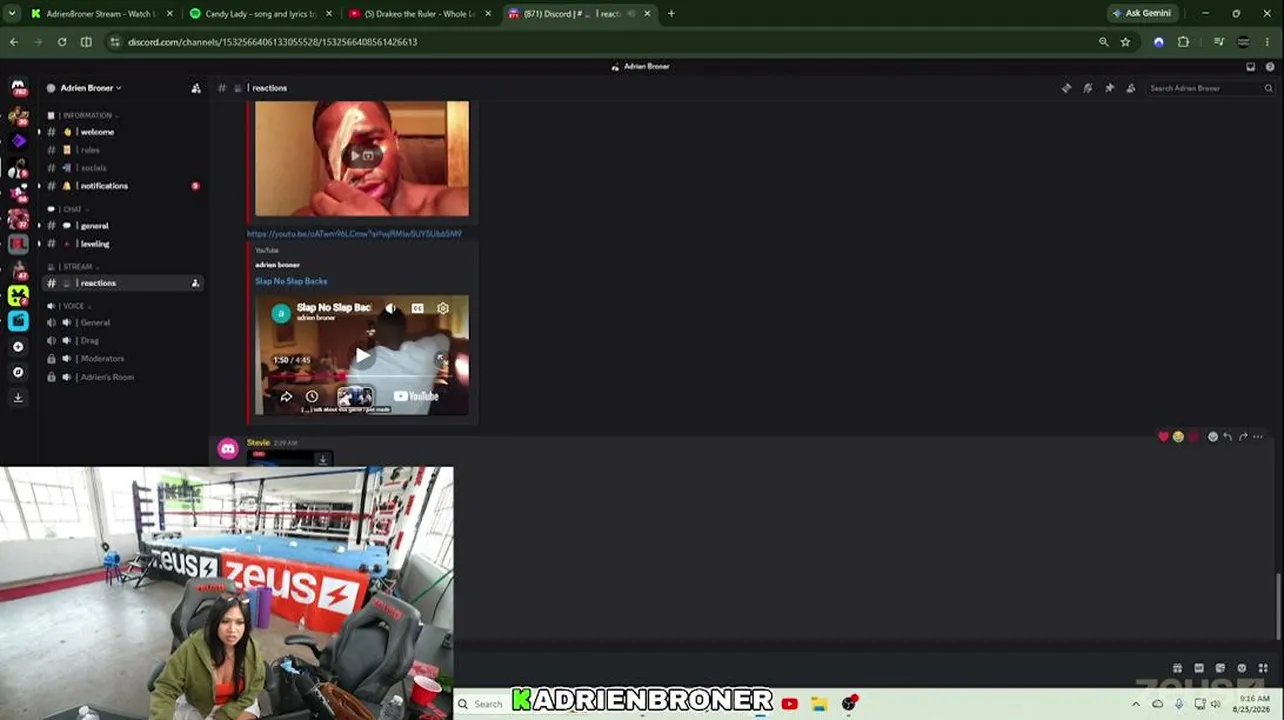Click the Ask Gemini button

coord(1141,14)
